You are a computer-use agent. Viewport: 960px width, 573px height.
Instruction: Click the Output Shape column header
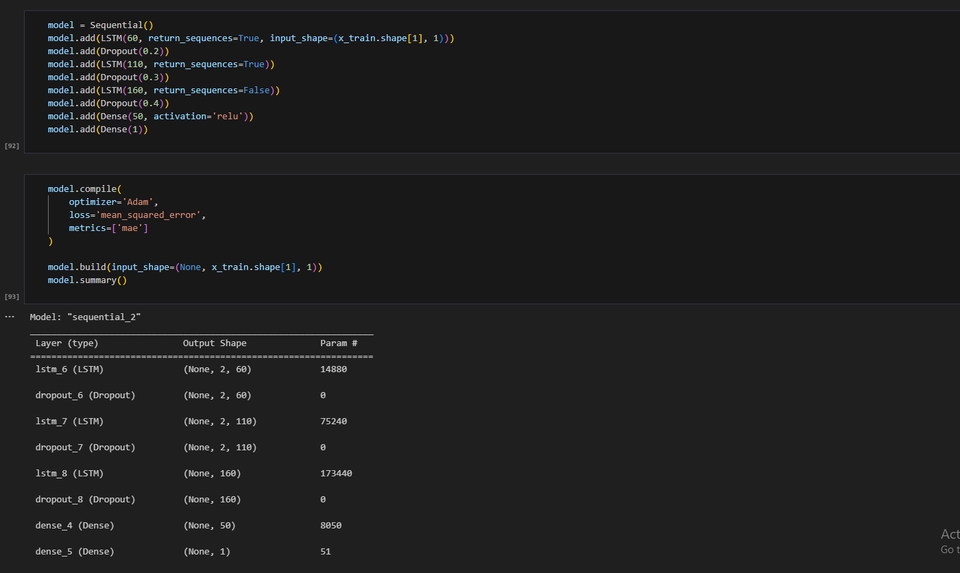215,343
